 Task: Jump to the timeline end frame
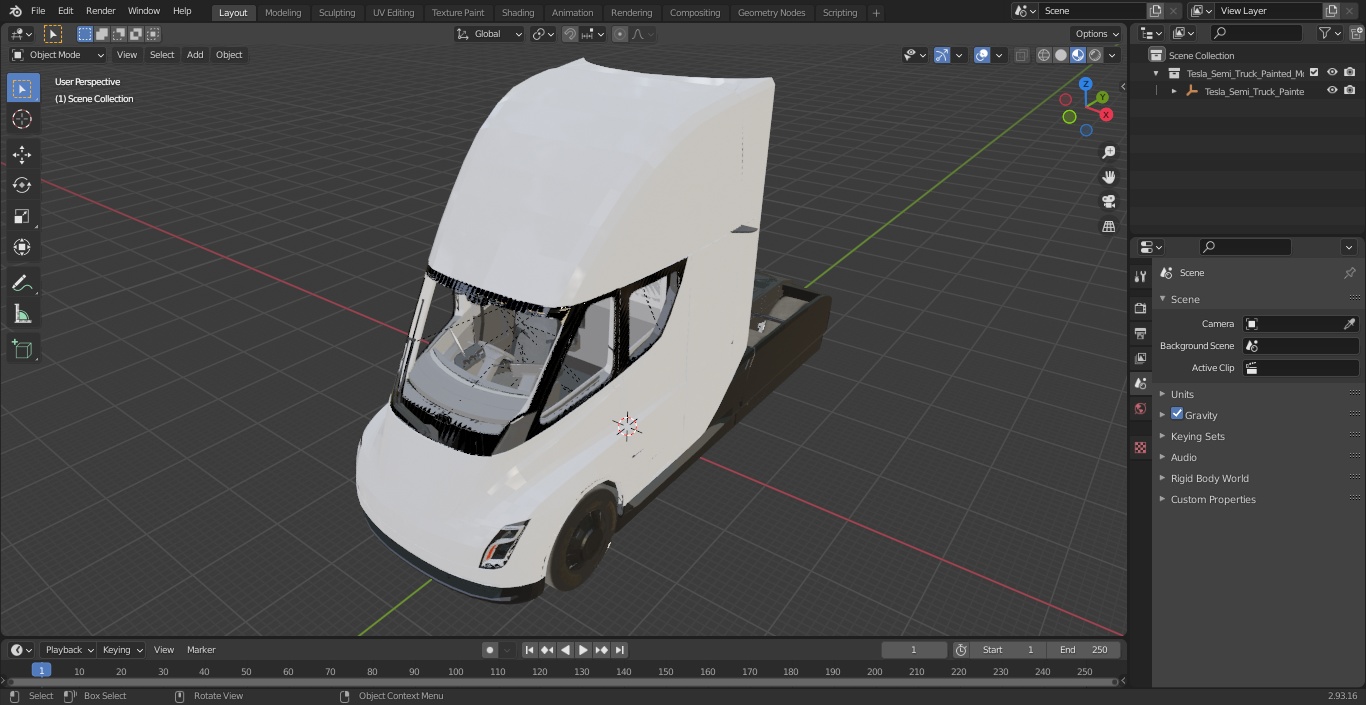coord(620,650)
